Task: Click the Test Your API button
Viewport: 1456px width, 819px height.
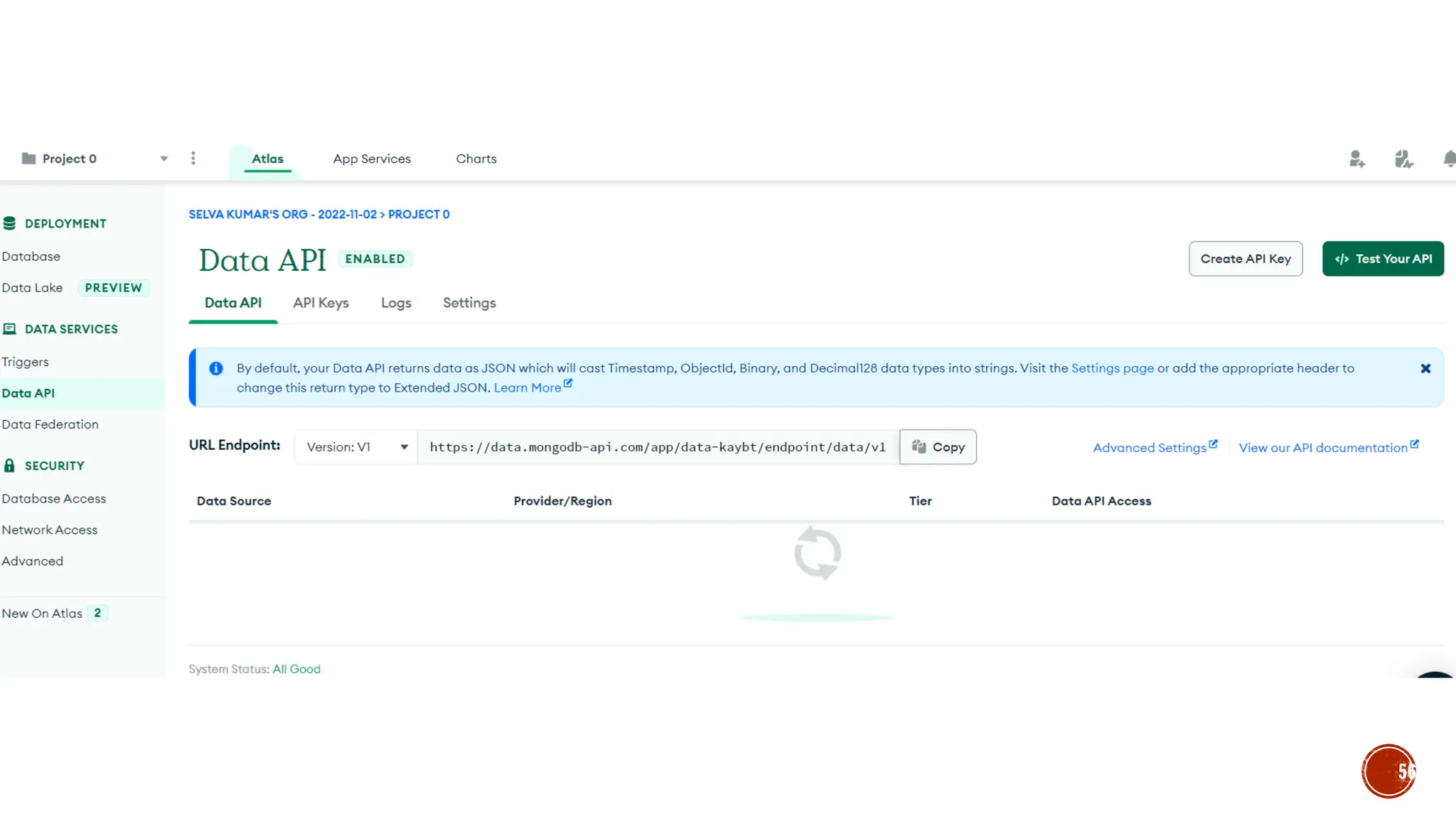Action: tap(1383, 259)
